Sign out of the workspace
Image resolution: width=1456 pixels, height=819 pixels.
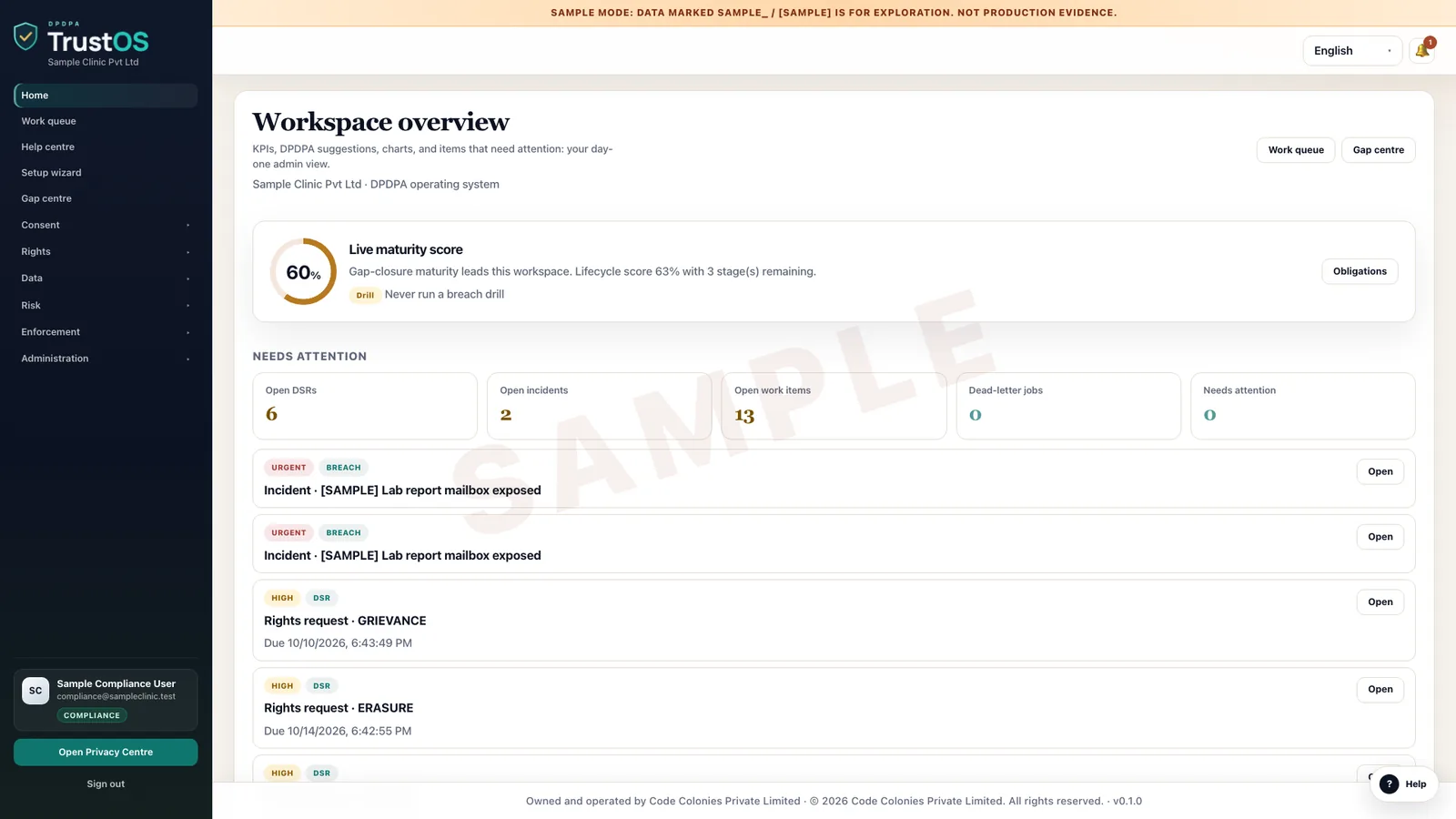106,784
